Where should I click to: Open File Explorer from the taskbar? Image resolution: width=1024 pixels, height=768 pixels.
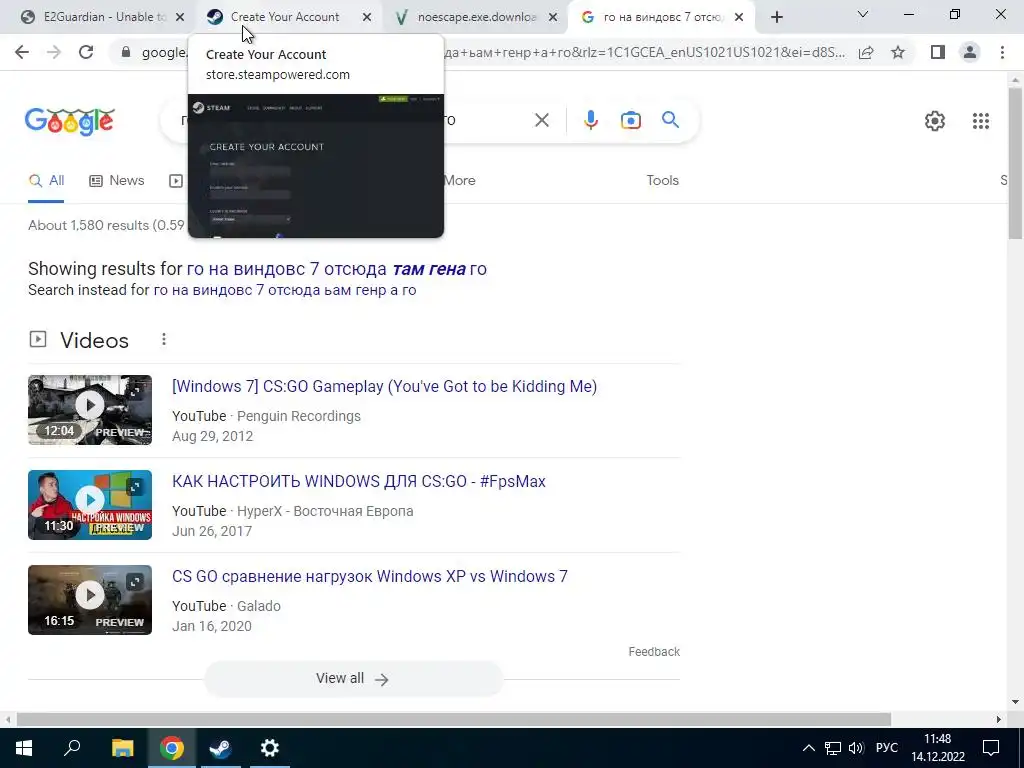[x=122, y=748]
